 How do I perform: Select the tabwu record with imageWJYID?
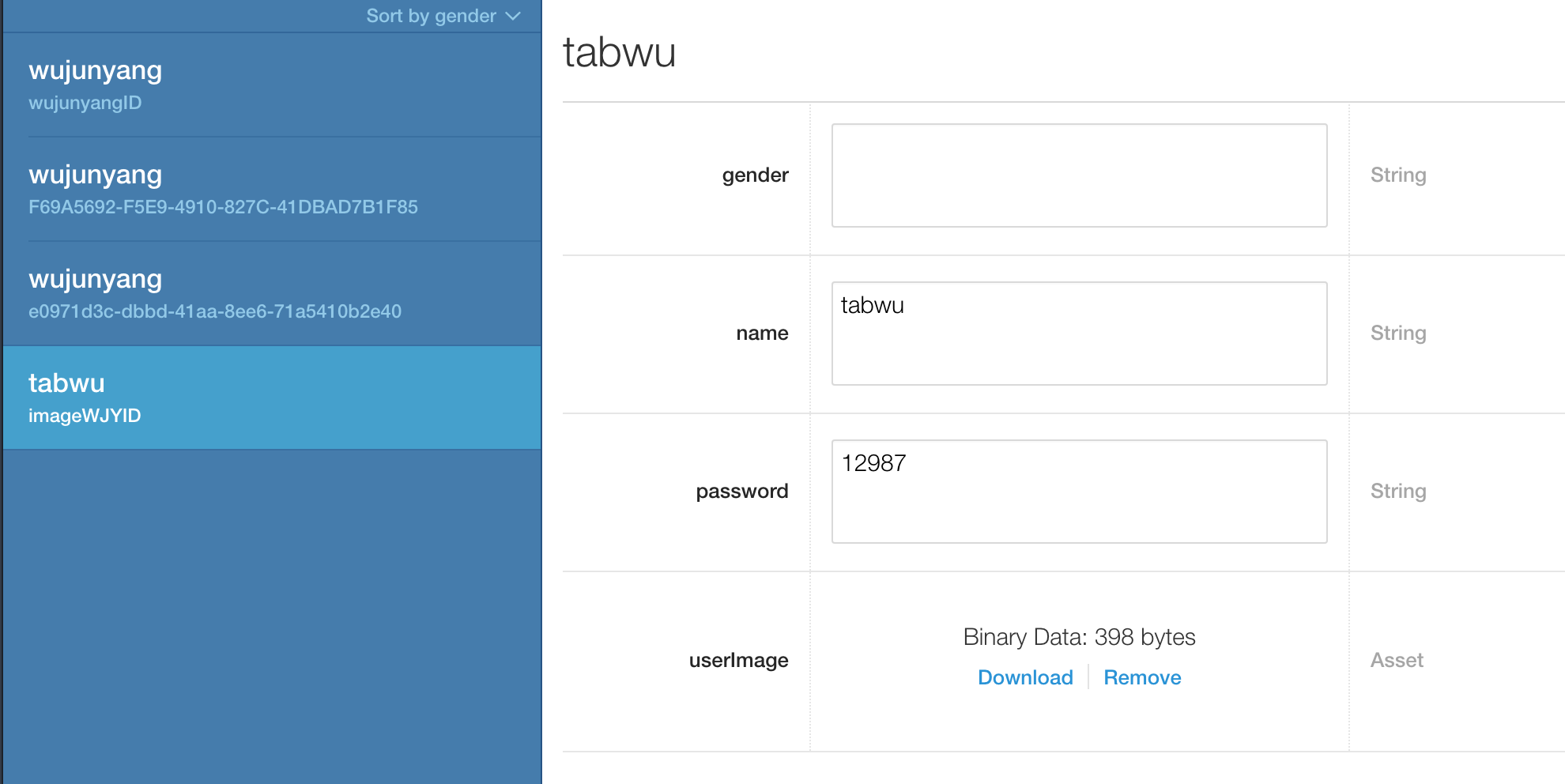272,398
